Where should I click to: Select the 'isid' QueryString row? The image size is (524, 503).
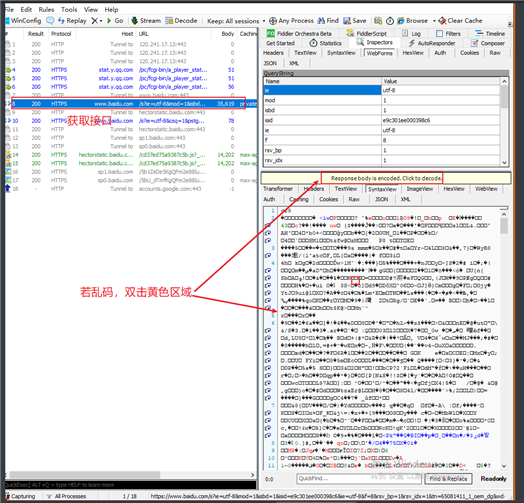382,120
